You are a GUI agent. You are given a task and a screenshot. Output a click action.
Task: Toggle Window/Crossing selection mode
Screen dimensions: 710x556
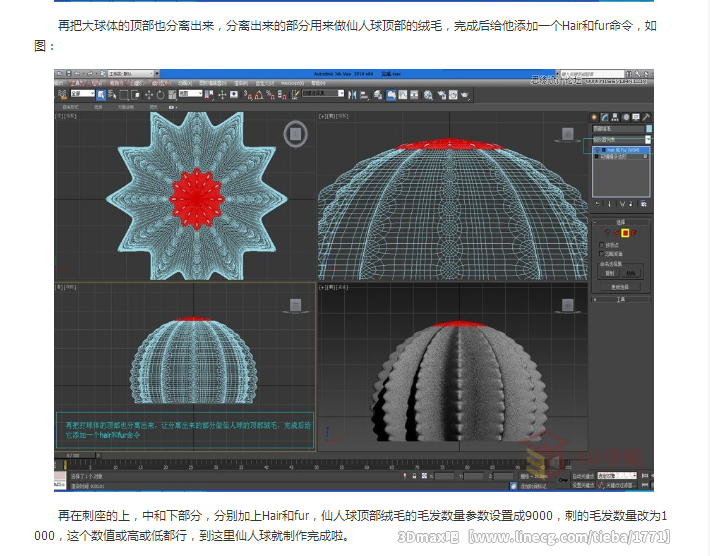click(135, 95)
